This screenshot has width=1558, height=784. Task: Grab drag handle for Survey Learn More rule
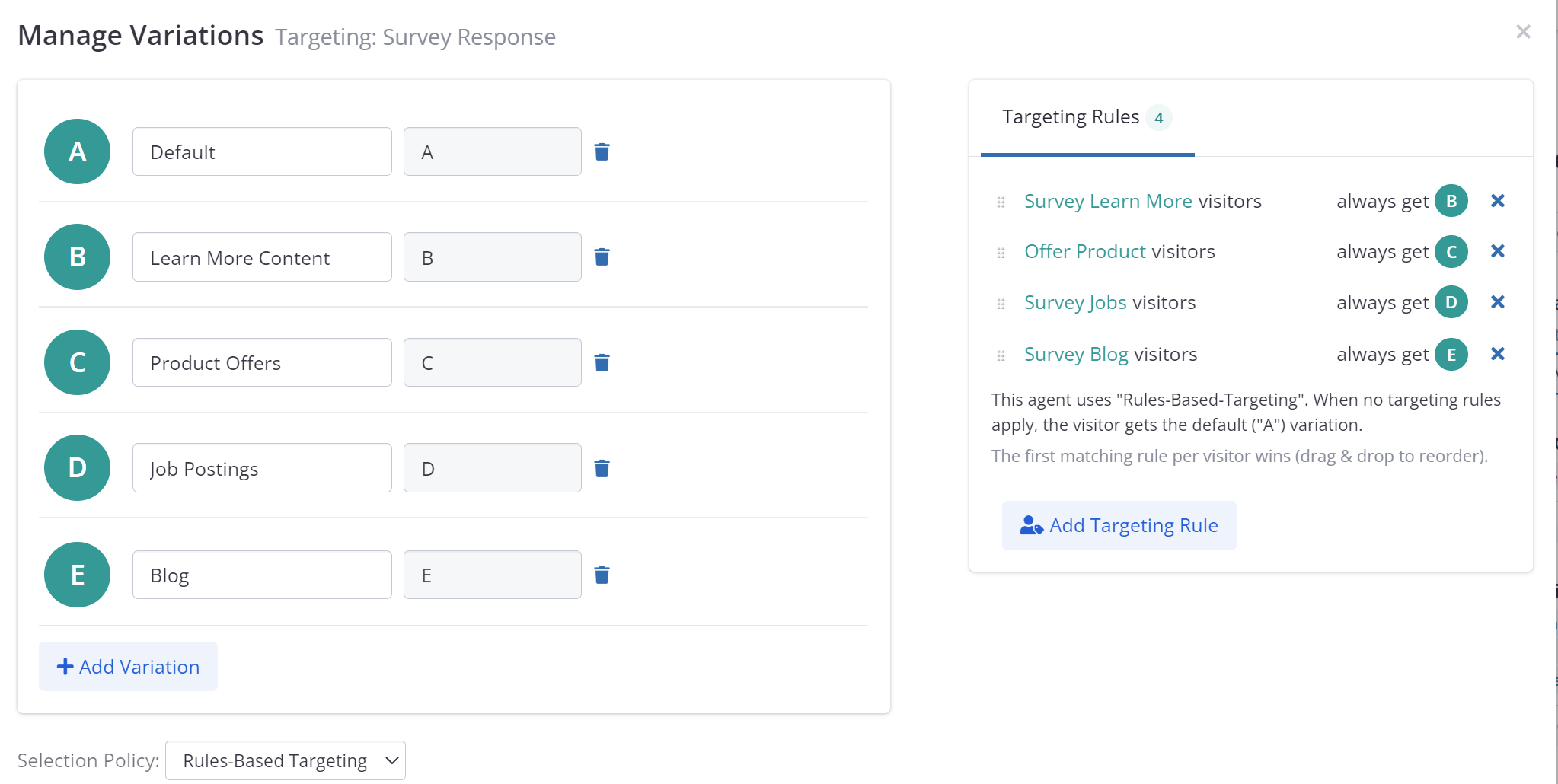[1001, 202]
